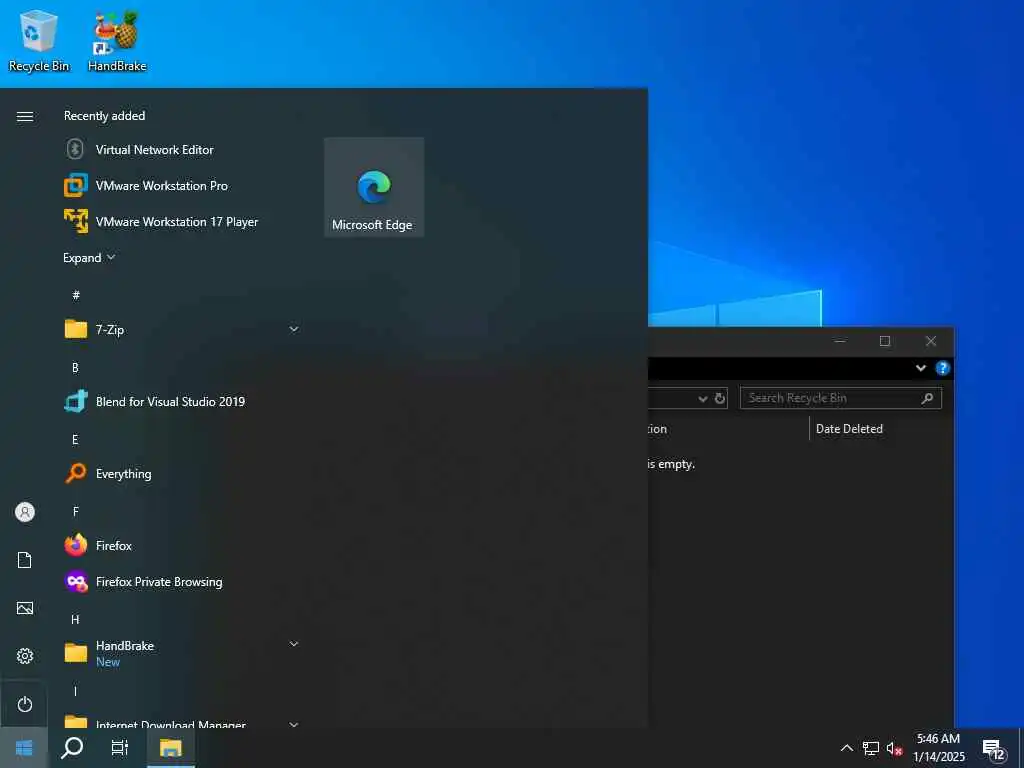Image resolution: width=1024 pixels, height=768 pixels.
Task: Click the Windows Start button
Action: pos(24,748)
